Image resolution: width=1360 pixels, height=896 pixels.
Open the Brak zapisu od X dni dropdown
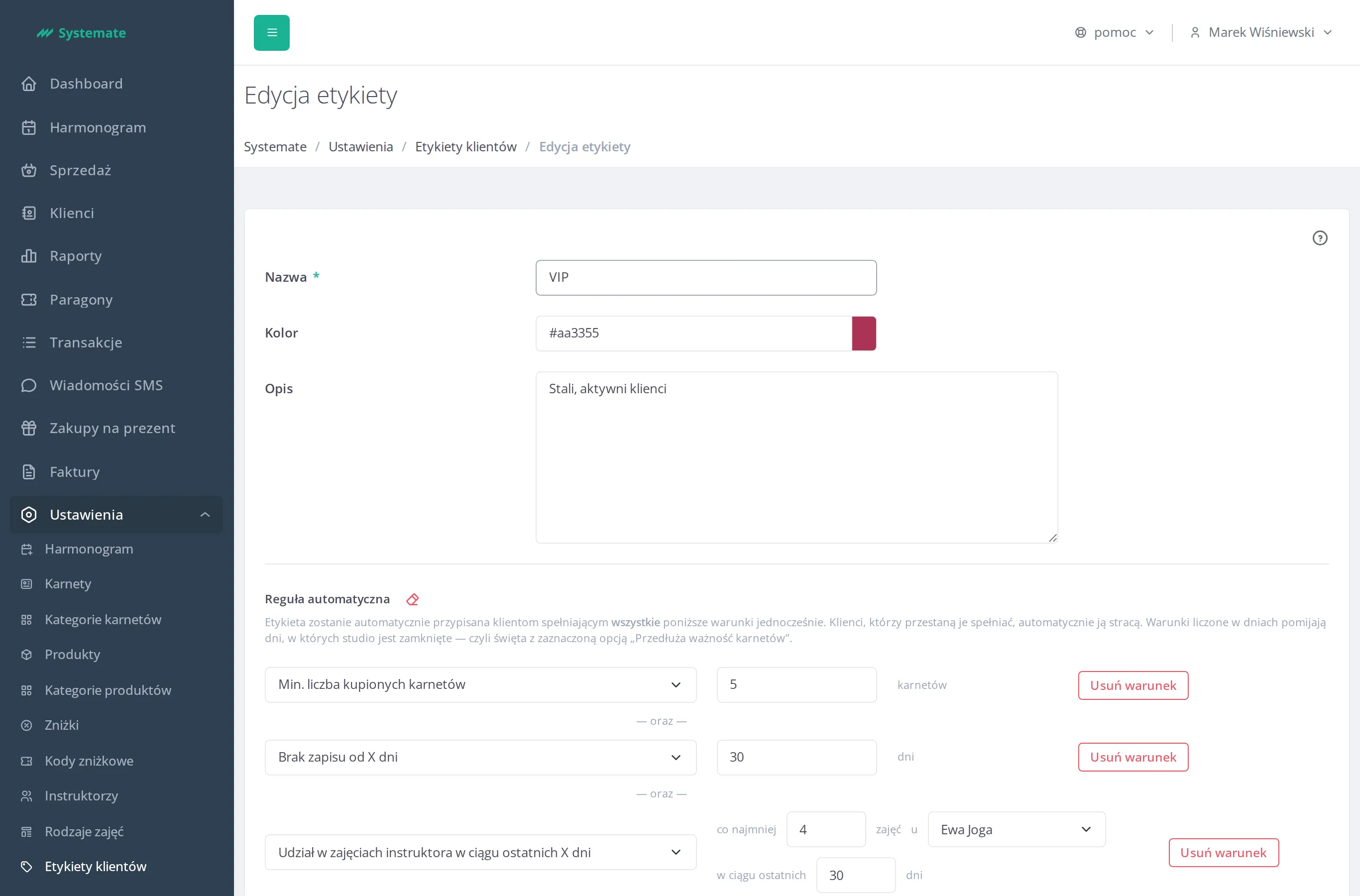point(480,757)
